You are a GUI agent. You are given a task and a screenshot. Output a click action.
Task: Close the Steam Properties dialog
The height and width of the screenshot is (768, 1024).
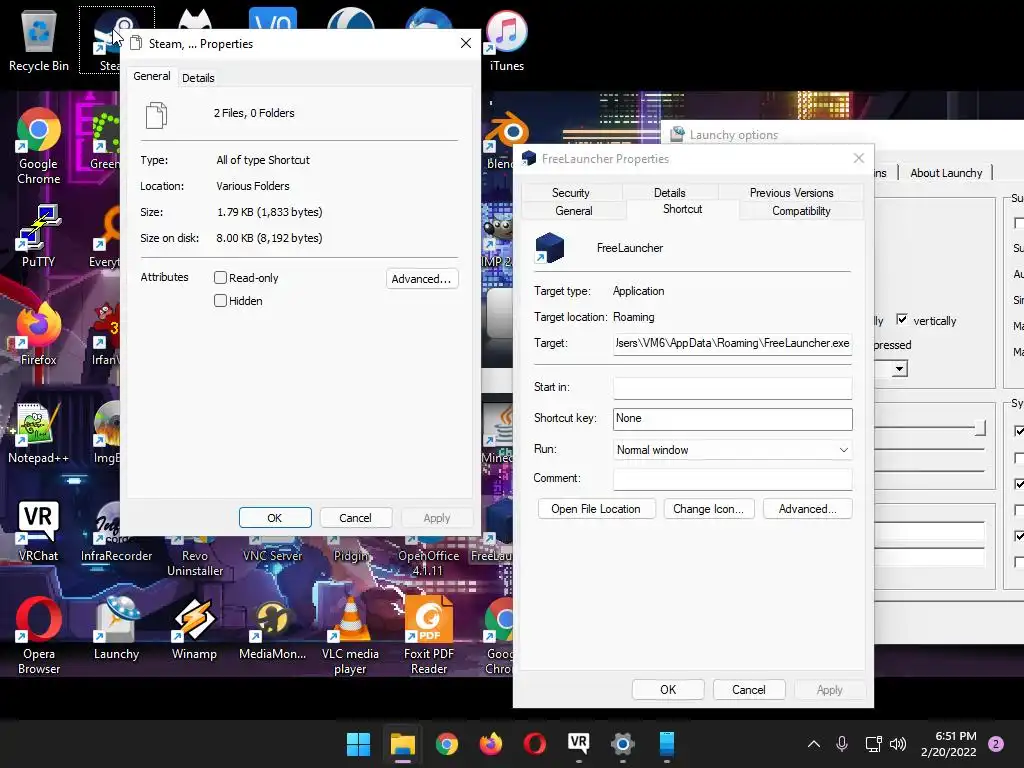pyautogui.click(x=466, y=43)
